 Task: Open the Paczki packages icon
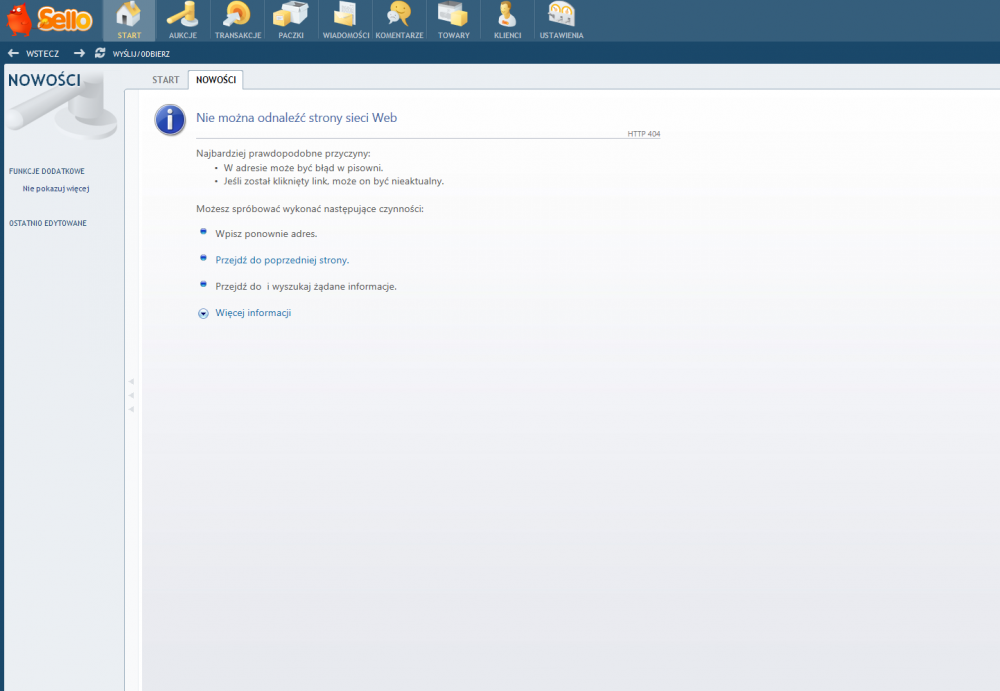291,17
